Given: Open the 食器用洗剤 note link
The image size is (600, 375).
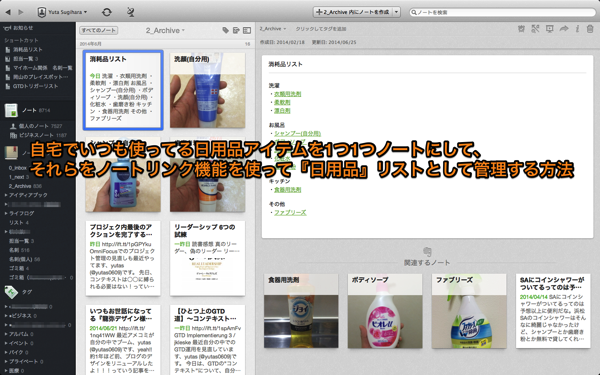Looking at the screenshot, I should tap(288, 189).
